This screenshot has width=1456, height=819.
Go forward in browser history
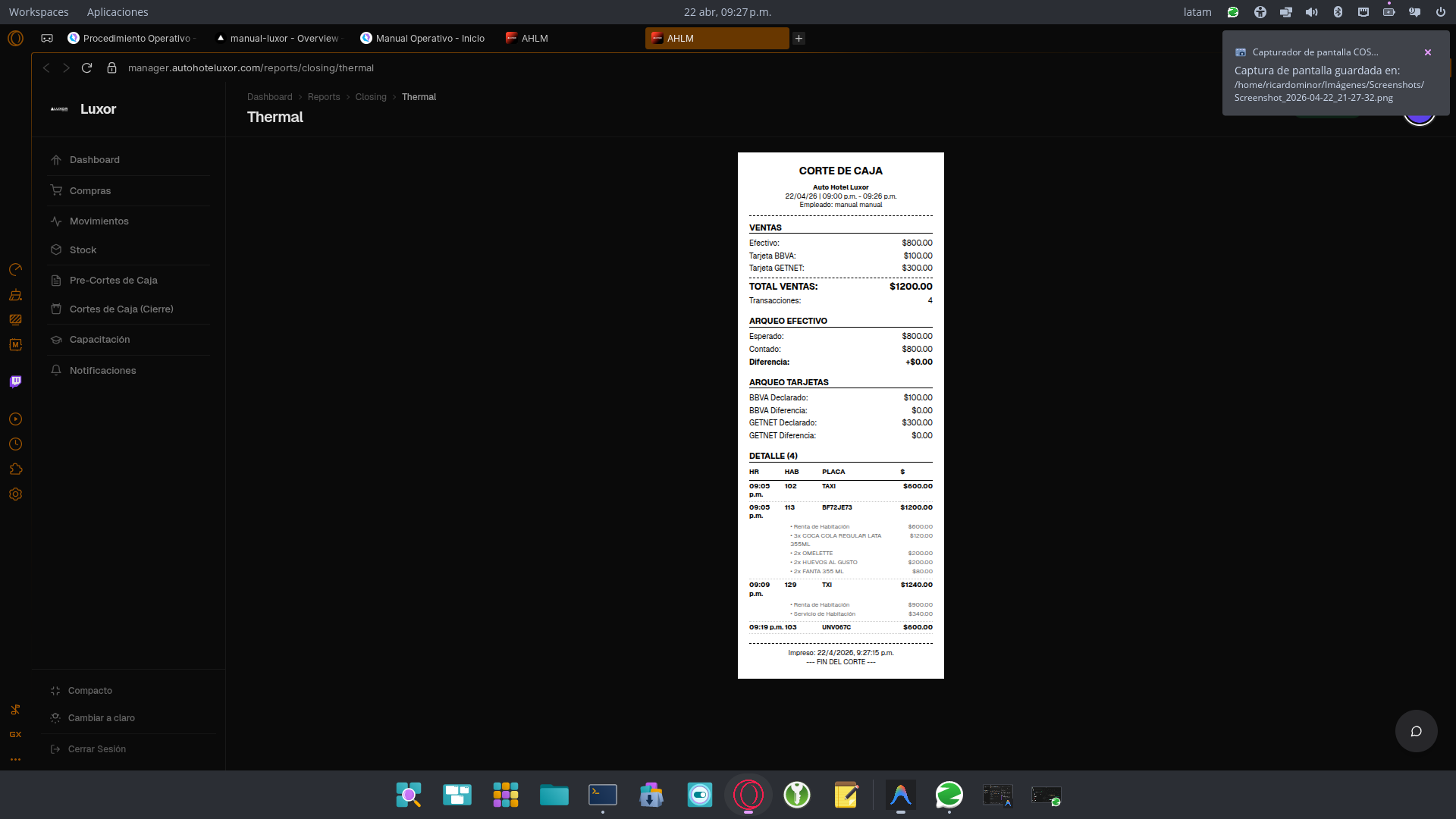tap(66, 68)
